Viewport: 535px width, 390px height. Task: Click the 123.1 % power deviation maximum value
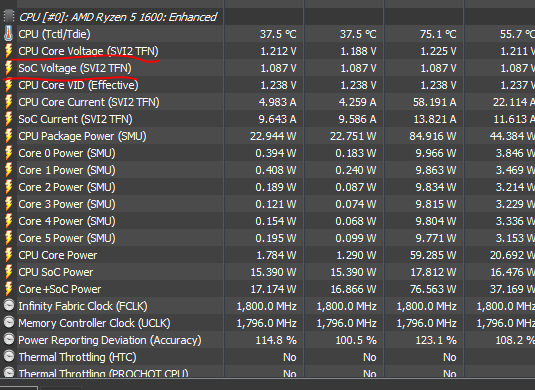pos(436,340)
